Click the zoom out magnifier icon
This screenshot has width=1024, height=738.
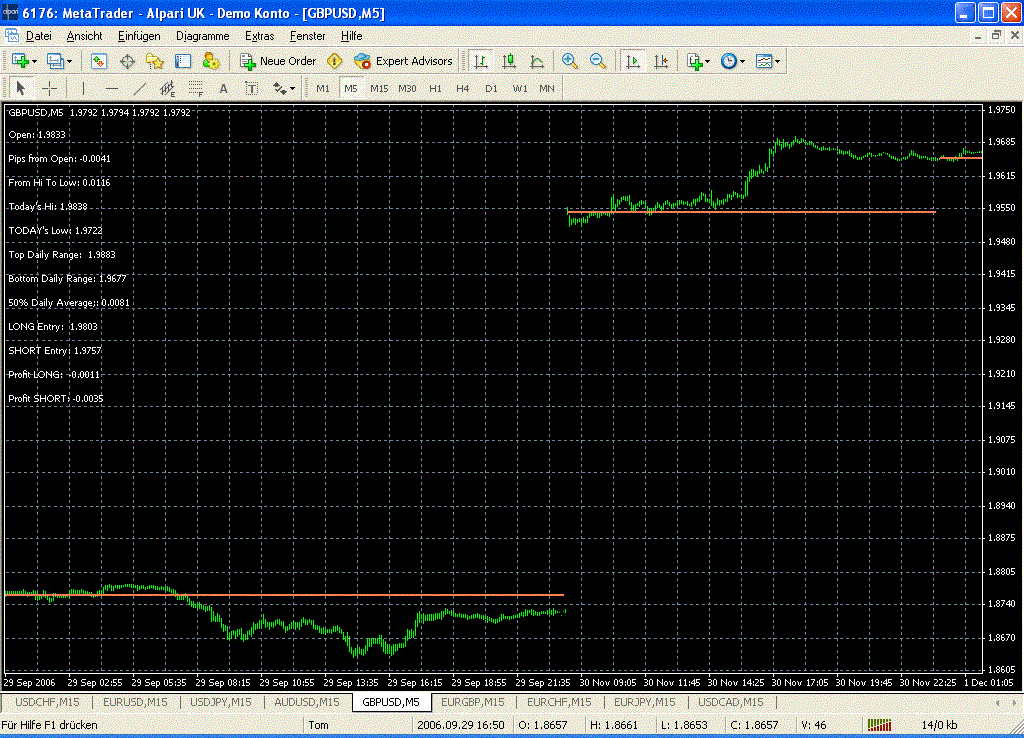click(598, 61)
